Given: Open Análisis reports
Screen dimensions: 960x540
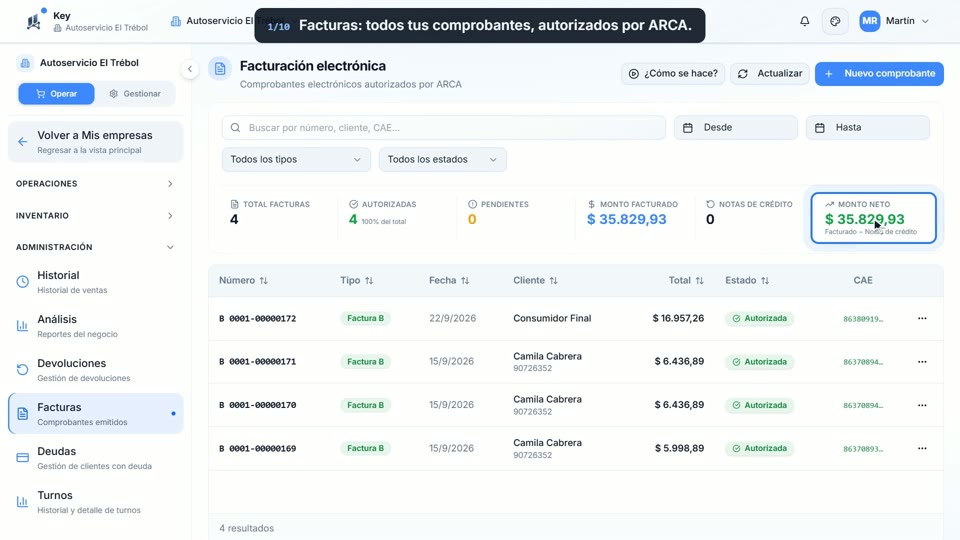Looking at the screenshot, I should point(96,326).
